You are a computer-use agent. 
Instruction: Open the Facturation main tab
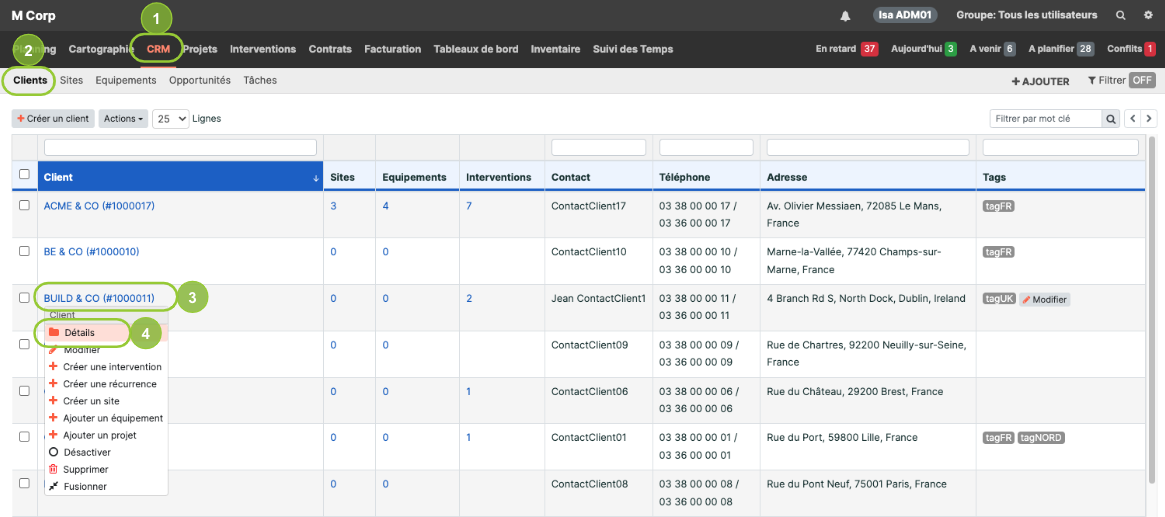click(392, 49)
